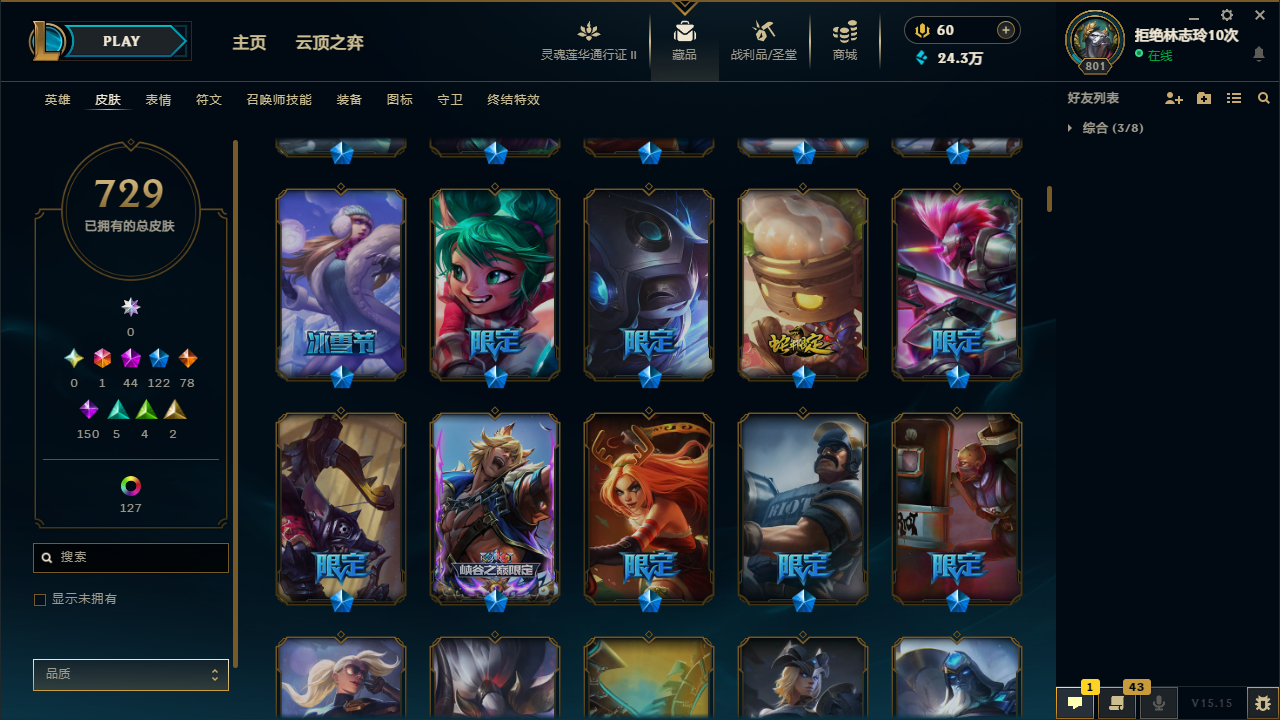Open the 灵魂莲华通行证 II pass icon
This screenshot has width=1280, height=720.
(589, 31)
